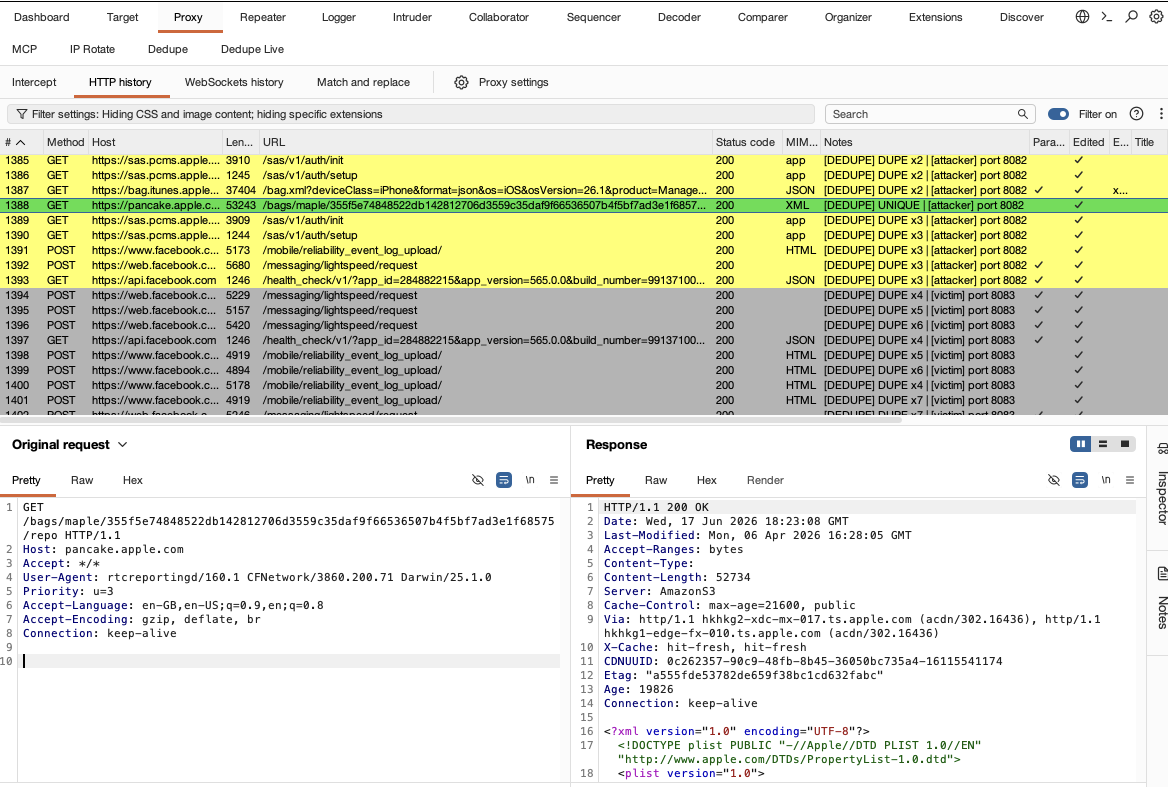1168x787 pixels.
Task: Show newline characters in request pane
Action: [x=530, y=480]
